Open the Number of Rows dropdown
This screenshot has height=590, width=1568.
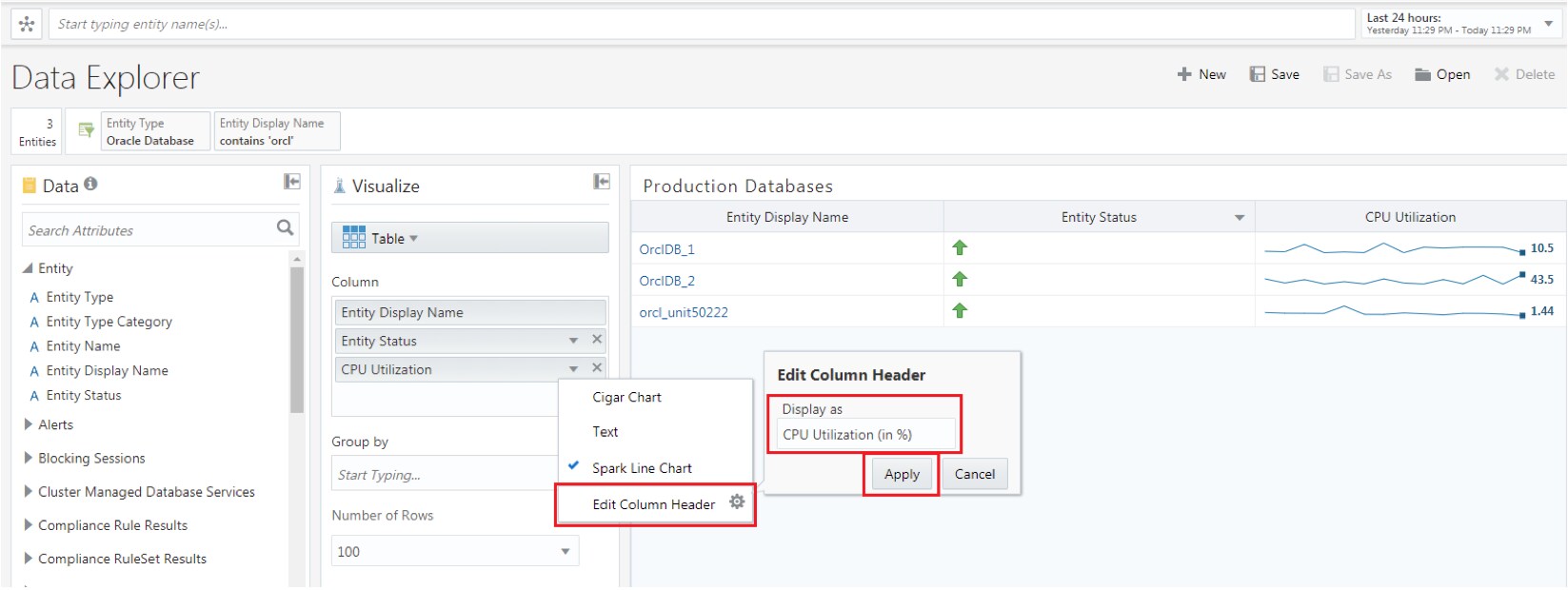tap(565, 551)
